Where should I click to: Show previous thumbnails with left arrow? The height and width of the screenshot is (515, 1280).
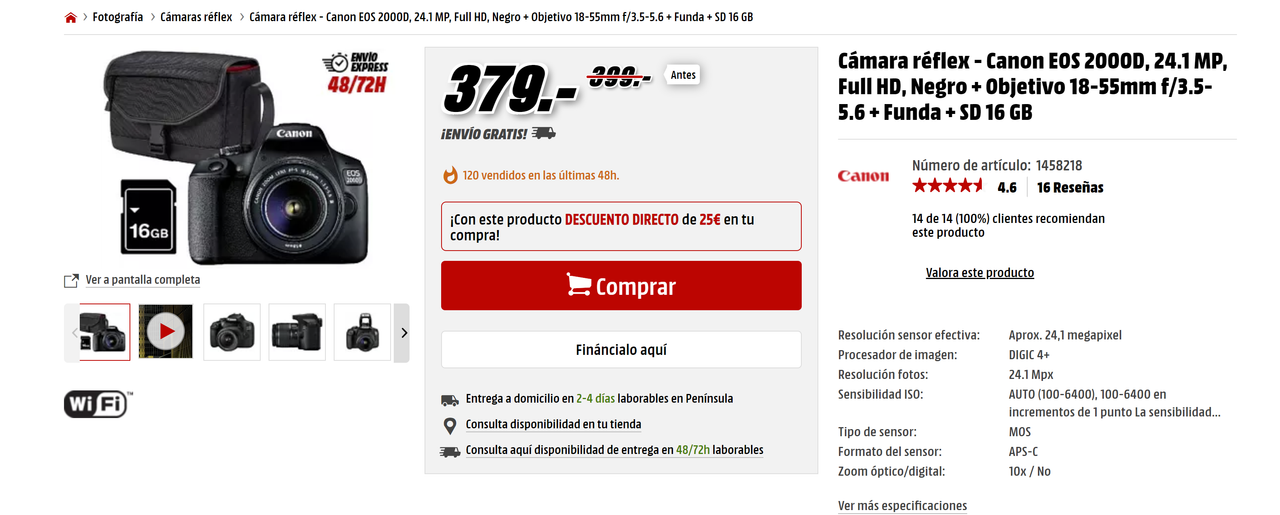73,333
